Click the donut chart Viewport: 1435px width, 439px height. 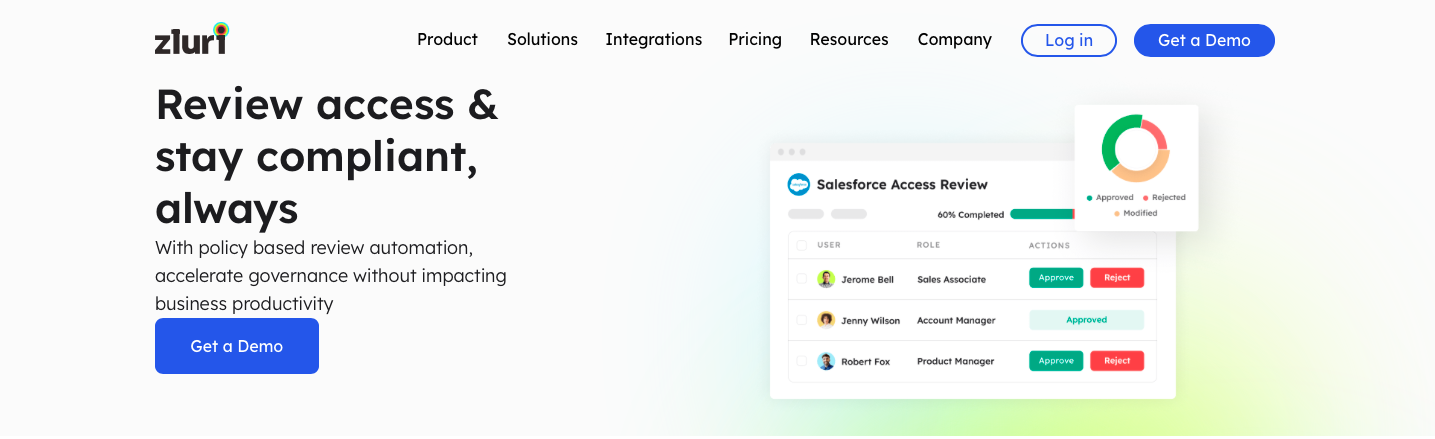(x=1136, y=148)
